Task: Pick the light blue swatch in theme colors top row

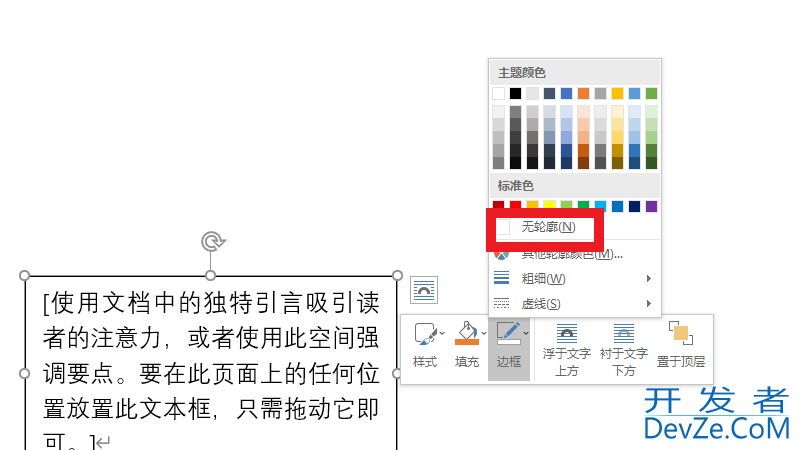Action: tap(634, 93)
